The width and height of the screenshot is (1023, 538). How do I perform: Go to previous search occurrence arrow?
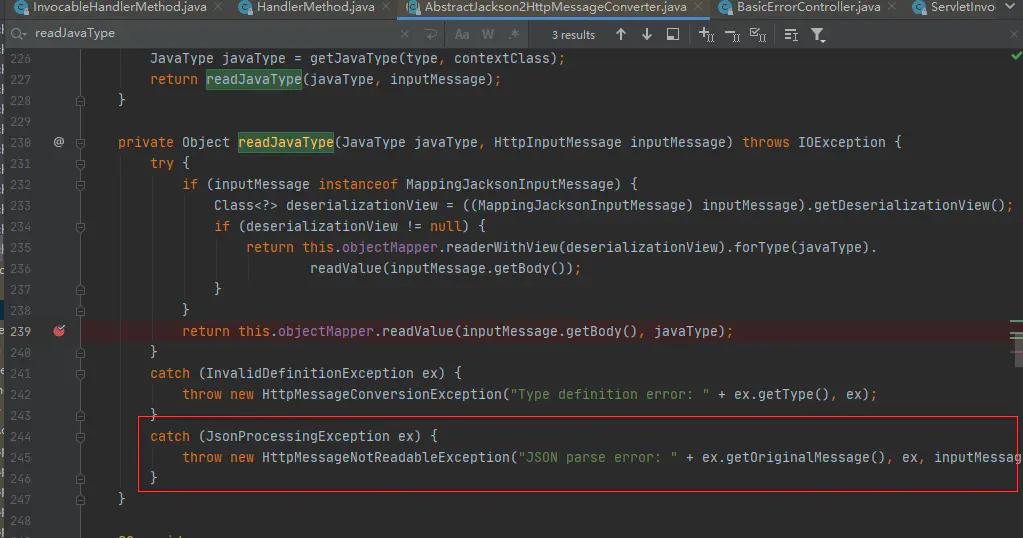[621, 34]
